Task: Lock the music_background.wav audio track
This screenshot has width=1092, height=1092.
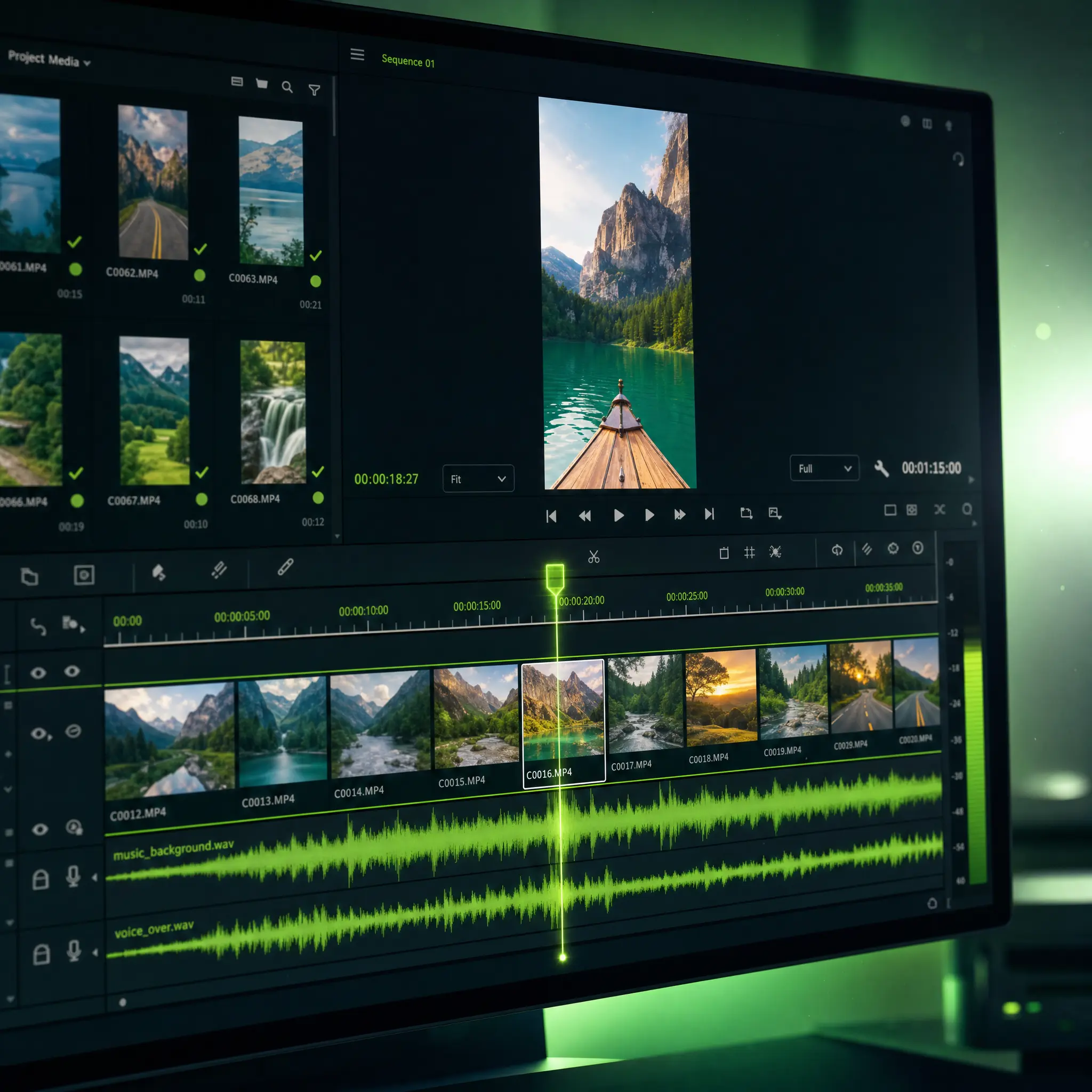Action: [40, 879]
